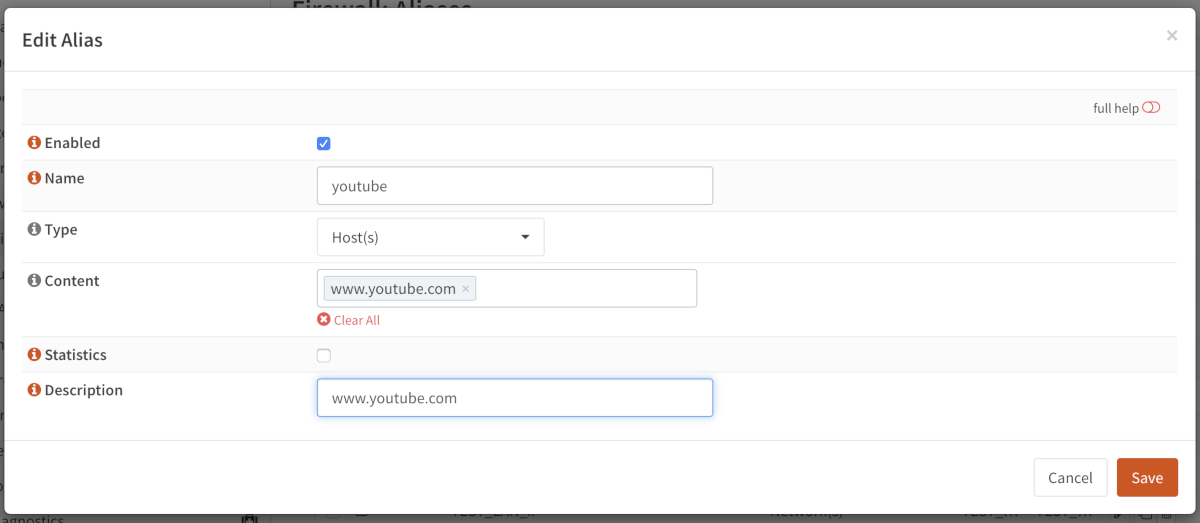The height and width of the screenshot is (523, 1200).
Task: Click empty space in the Content box
Action: pyautogui.click(x=585, y=289)
